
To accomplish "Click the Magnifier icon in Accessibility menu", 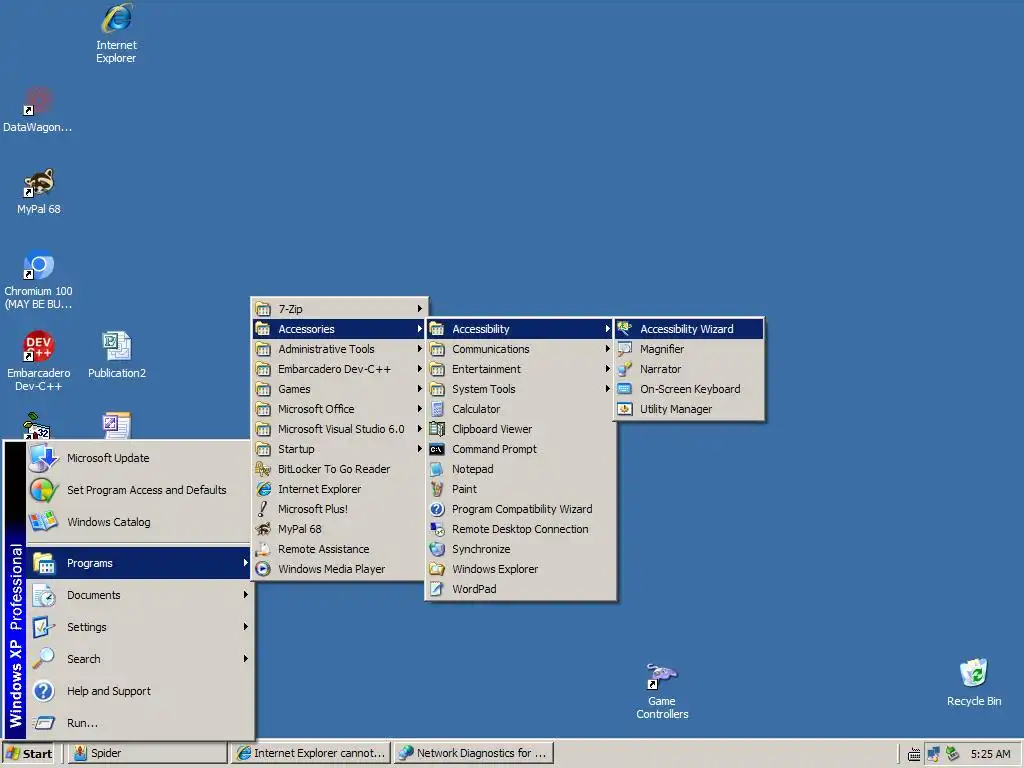I will (625, 349).
